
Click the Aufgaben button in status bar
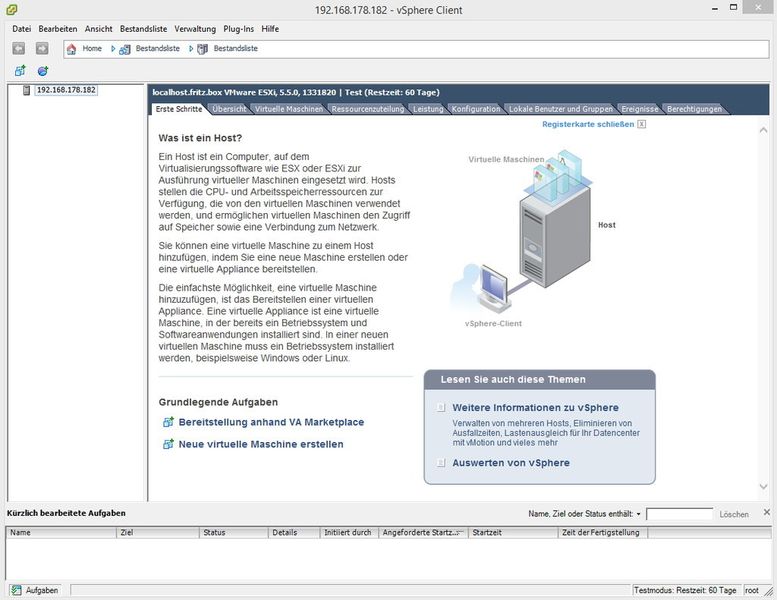[35, 590]
